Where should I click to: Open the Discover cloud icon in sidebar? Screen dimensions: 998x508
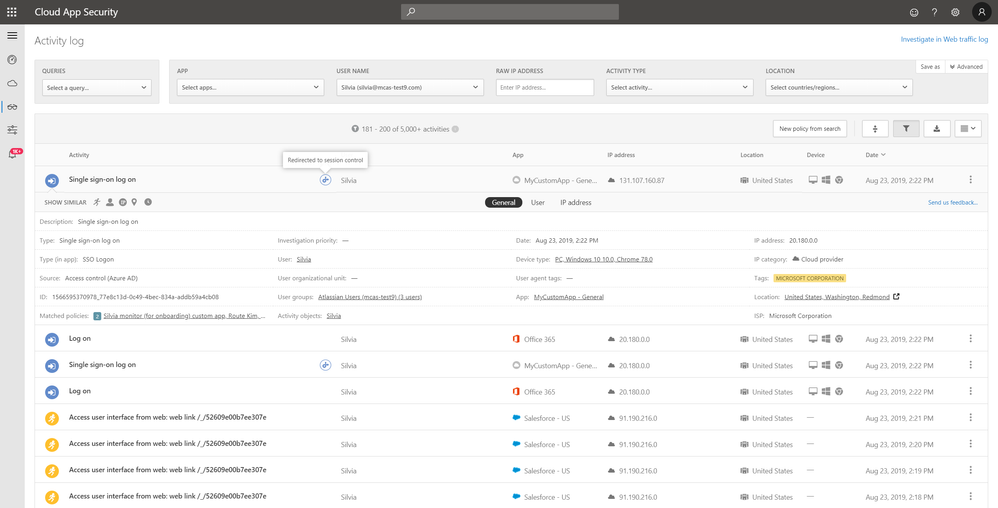12,83
